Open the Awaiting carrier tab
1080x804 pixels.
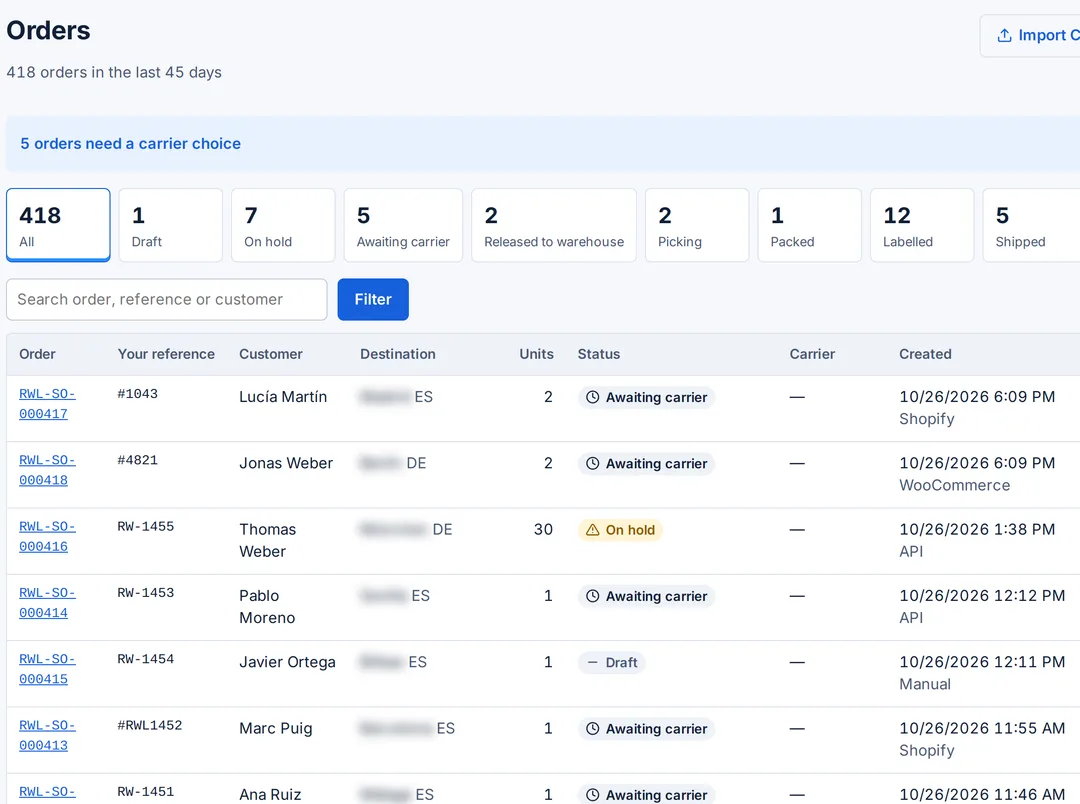403,225
